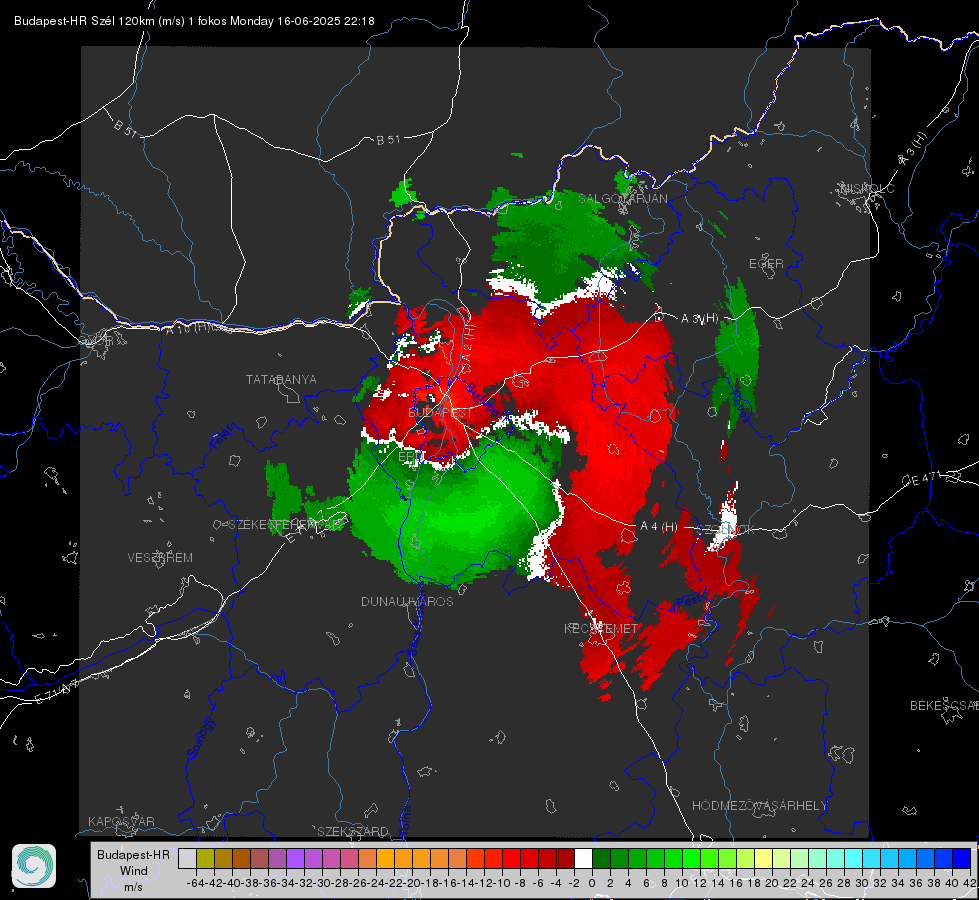Select the violet swatch between -34 and -32
979x900 pixels.
295,858
